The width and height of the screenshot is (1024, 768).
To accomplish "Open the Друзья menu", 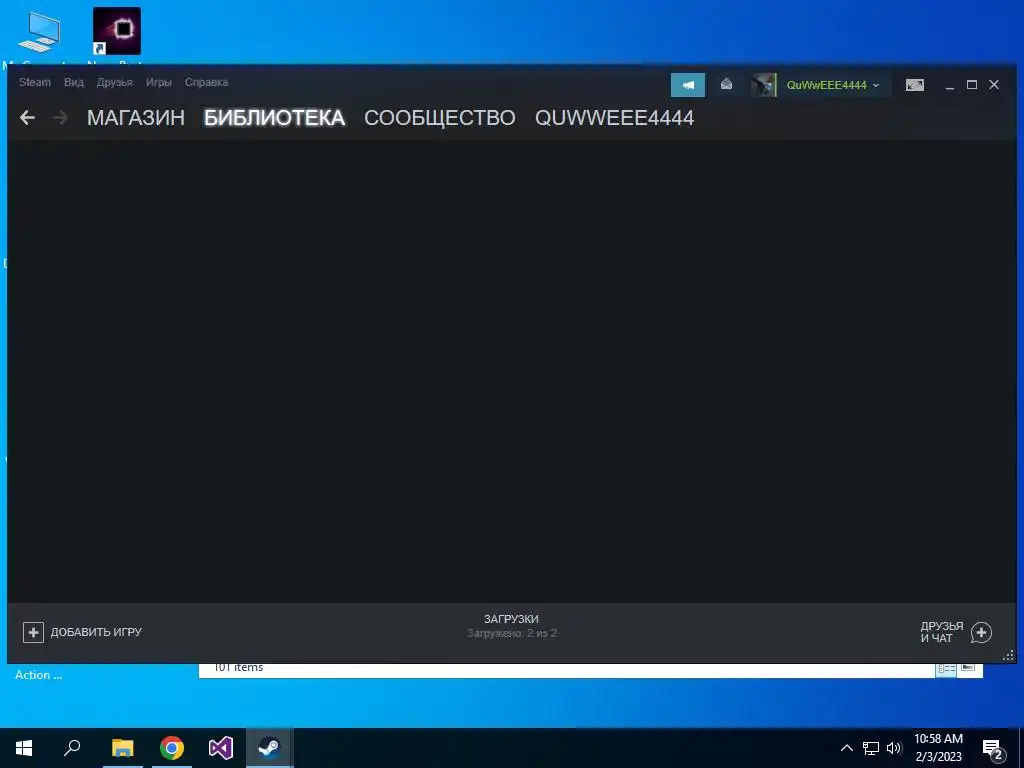I will tap(114, 82).
